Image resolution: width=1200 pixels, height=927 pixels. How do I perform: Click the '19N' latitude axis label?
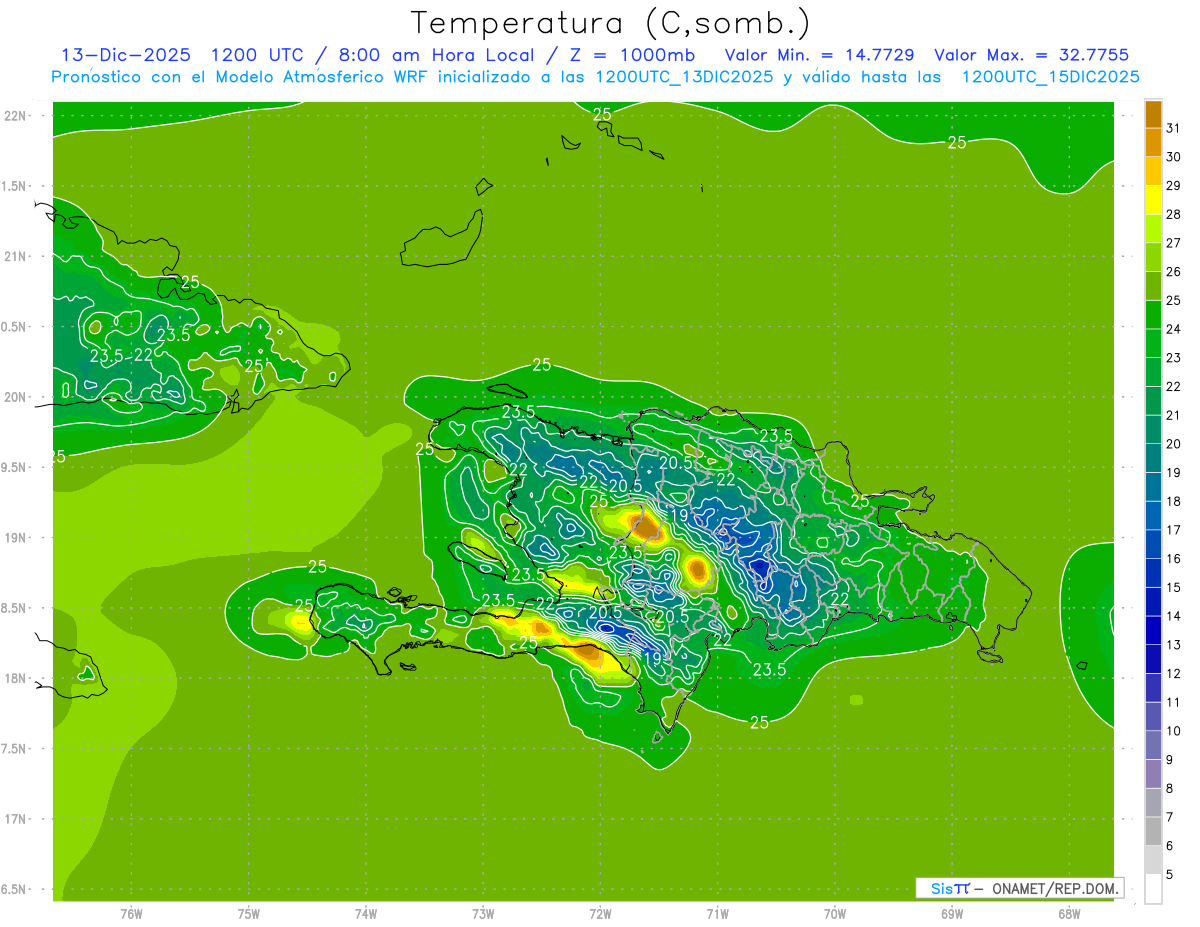point(17,538)
